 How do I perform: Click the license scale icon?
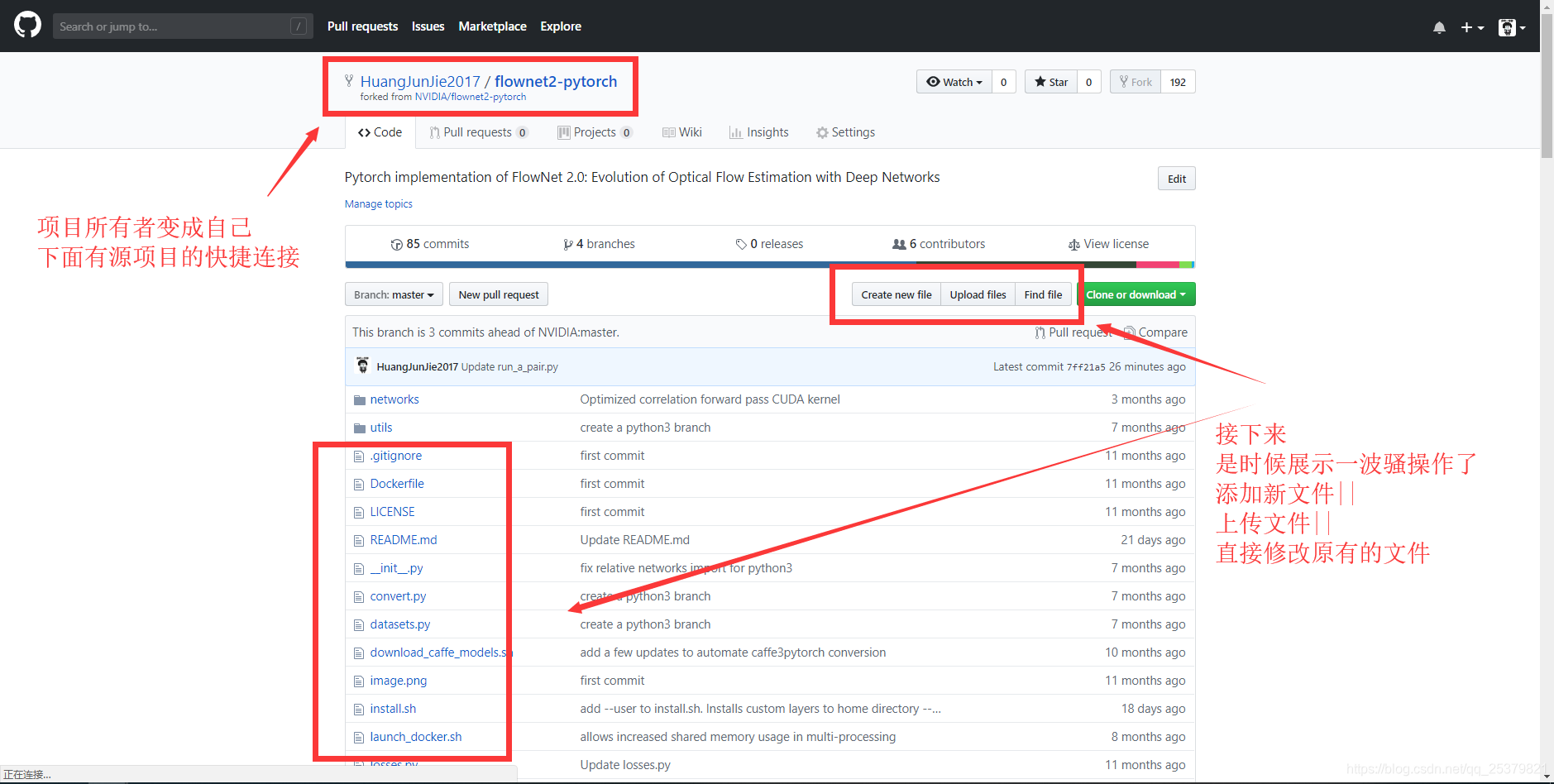tap(1073, 245)
